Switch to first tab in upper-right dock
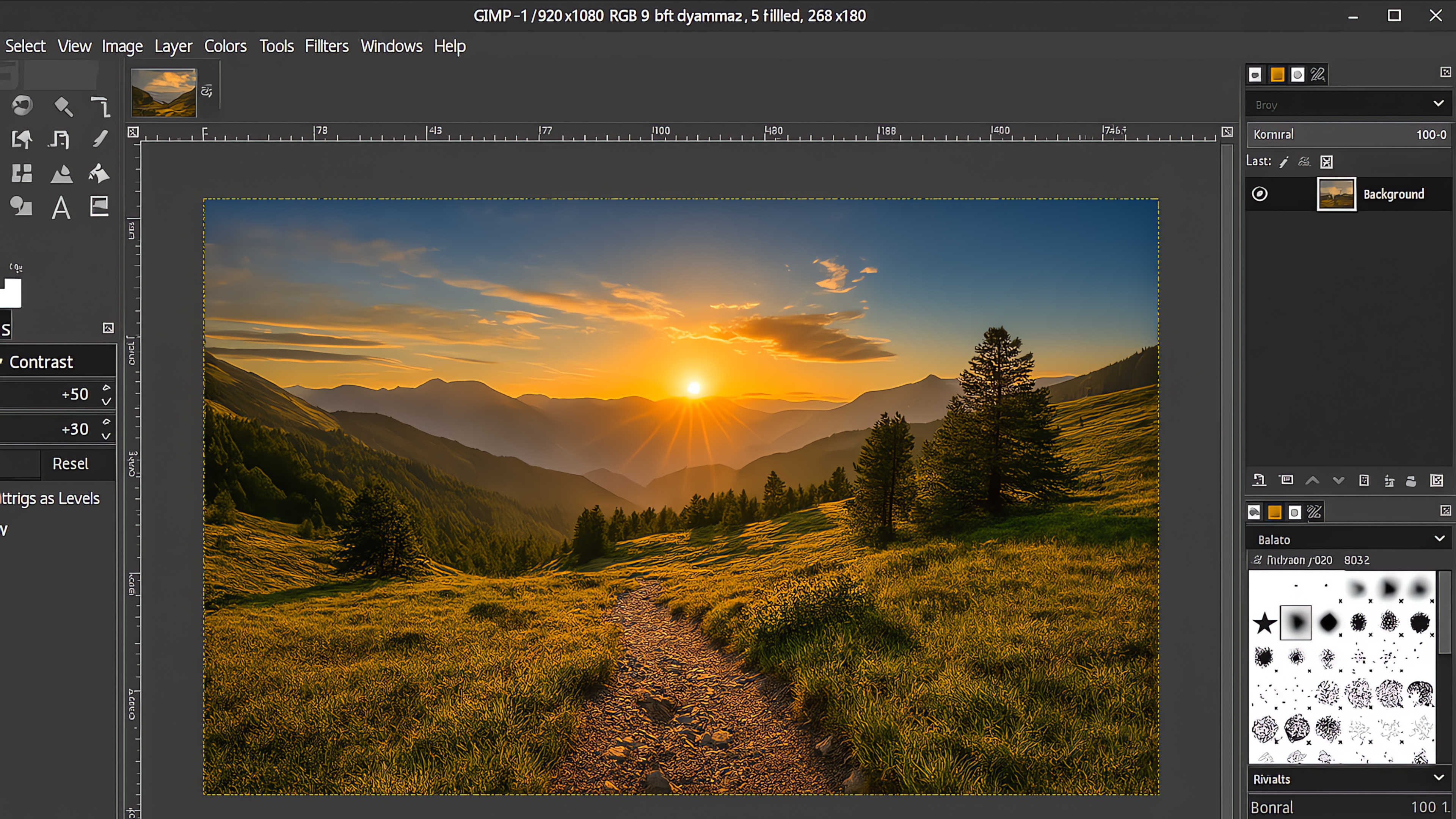1456x819 pixels. point(1255,75)
